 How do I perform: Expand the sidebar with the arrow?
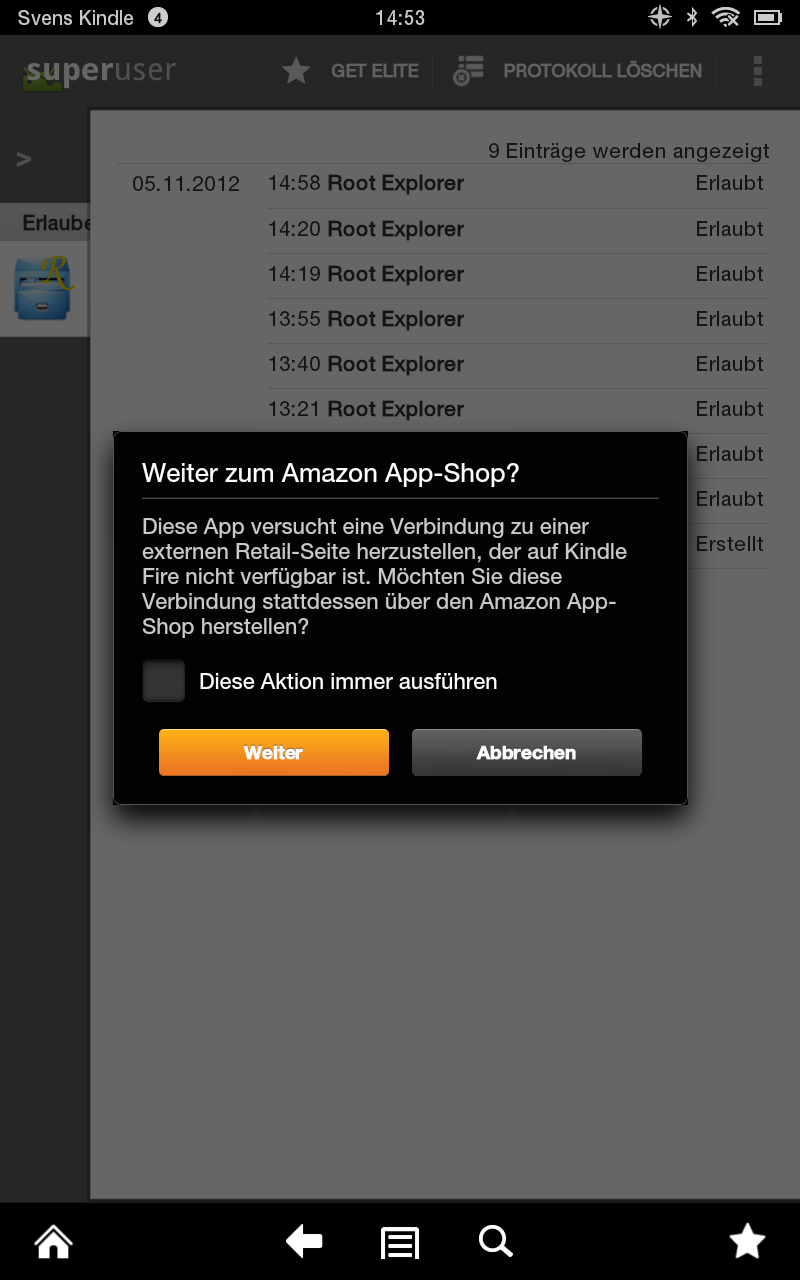(x=24, y=159)
